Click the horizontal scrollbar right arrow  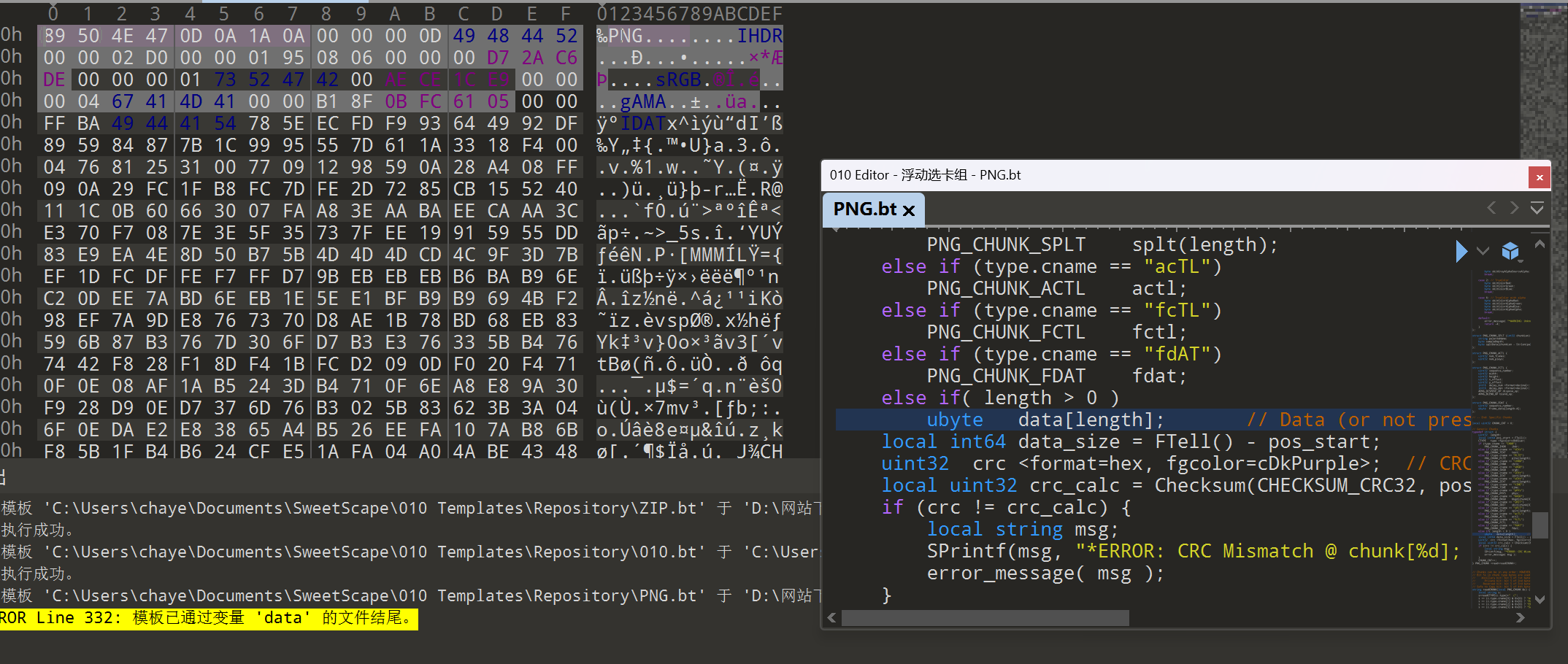click(1520, 617)
